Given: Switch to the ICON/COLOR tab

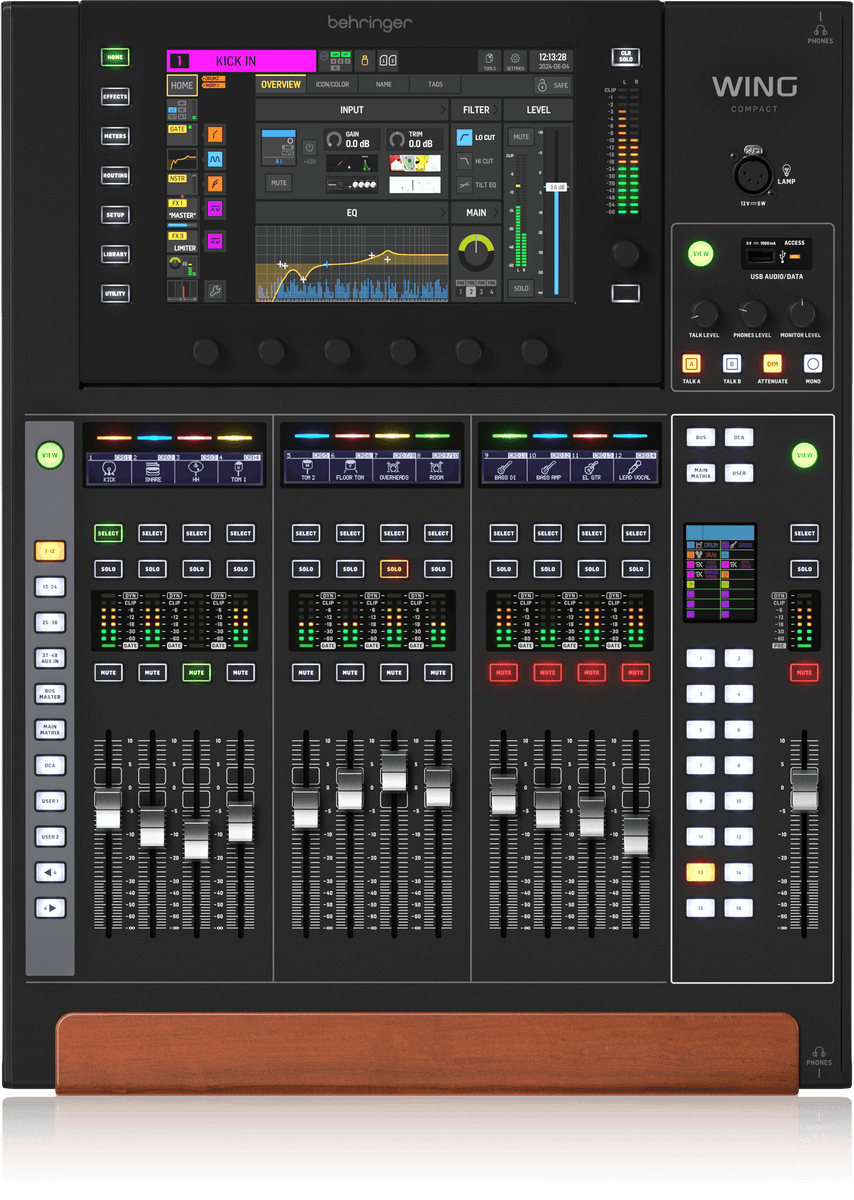Looking at the screenshot, I should click(332, 85).
